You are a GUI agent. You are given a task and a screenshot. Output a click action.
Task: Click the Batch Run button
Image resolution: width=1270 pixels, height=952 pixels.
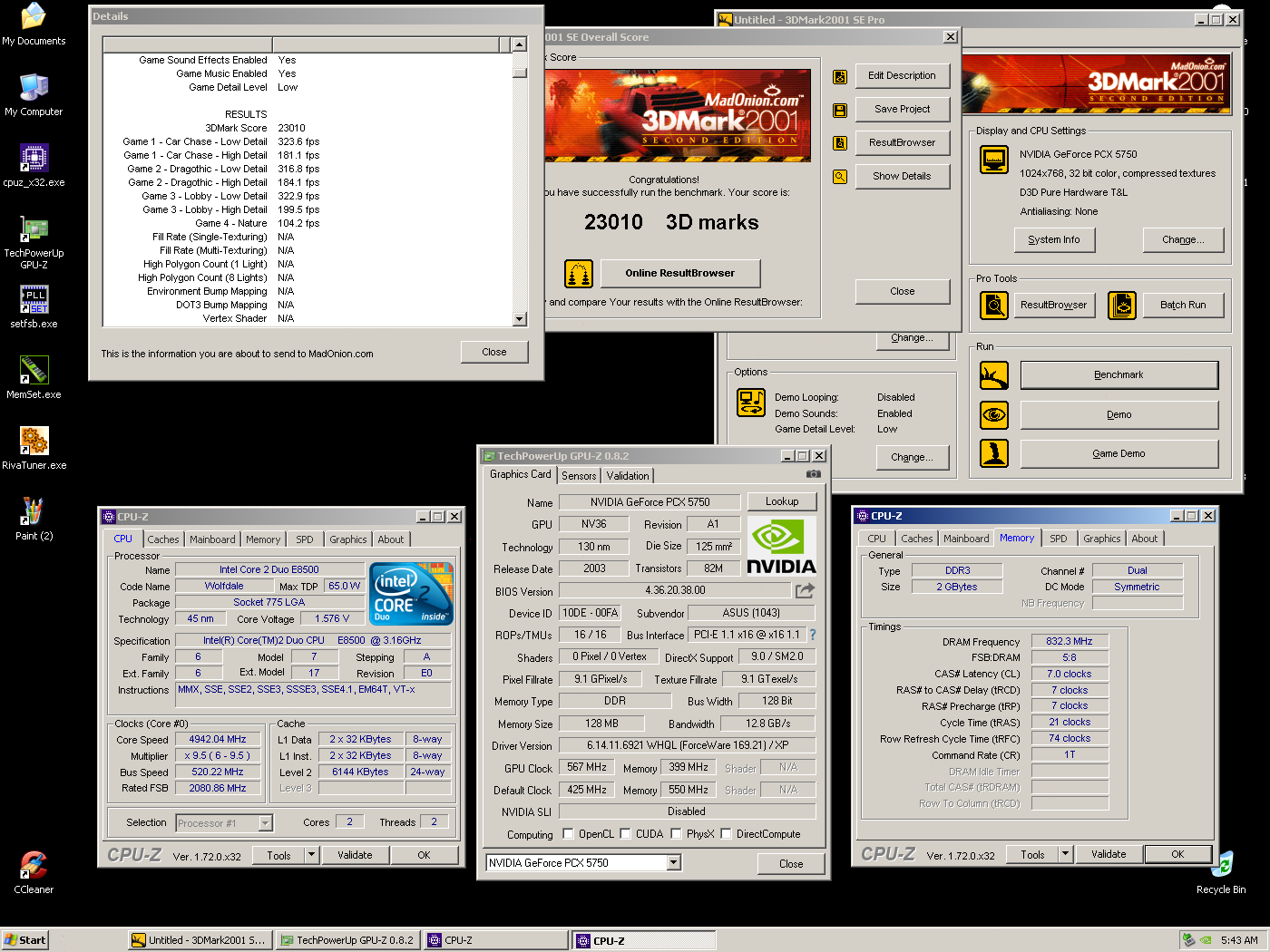tap(1183, 306)
